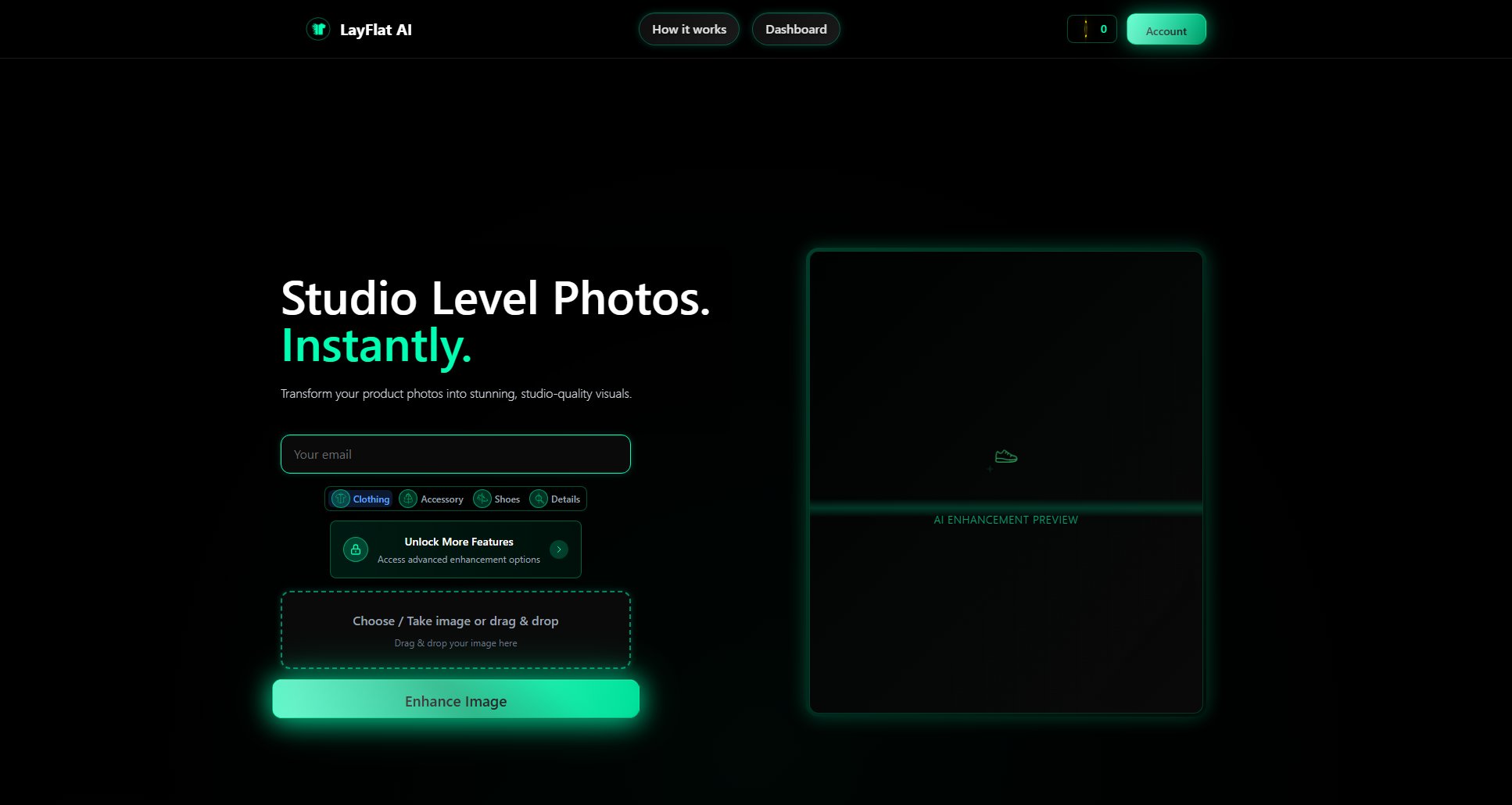Screen dimensions: 1512x805
Task: Click the email input field
Action: [x=456, y=454]
